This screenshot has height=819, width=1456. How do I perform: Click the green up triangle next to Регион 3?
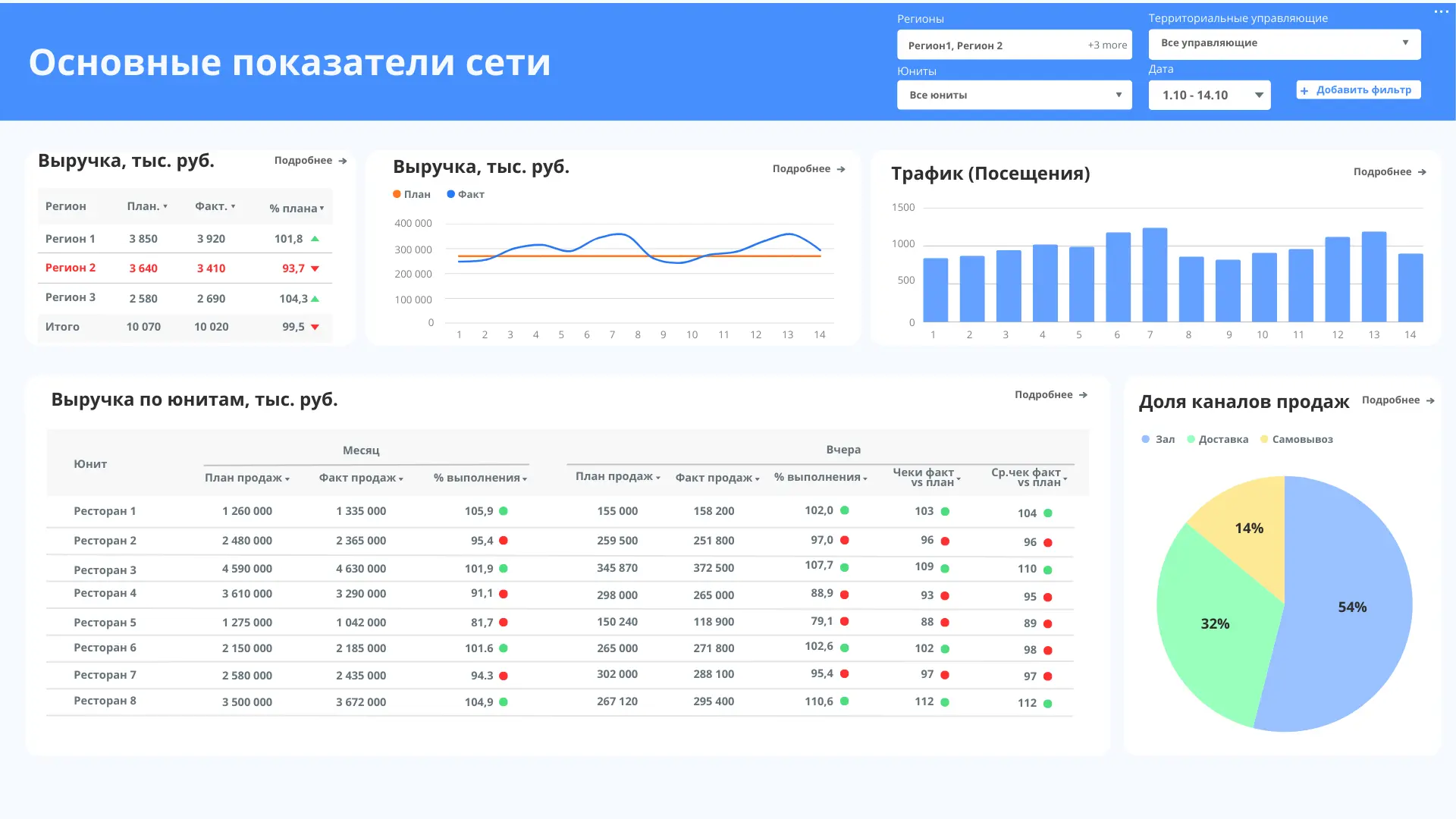point(315,298)
